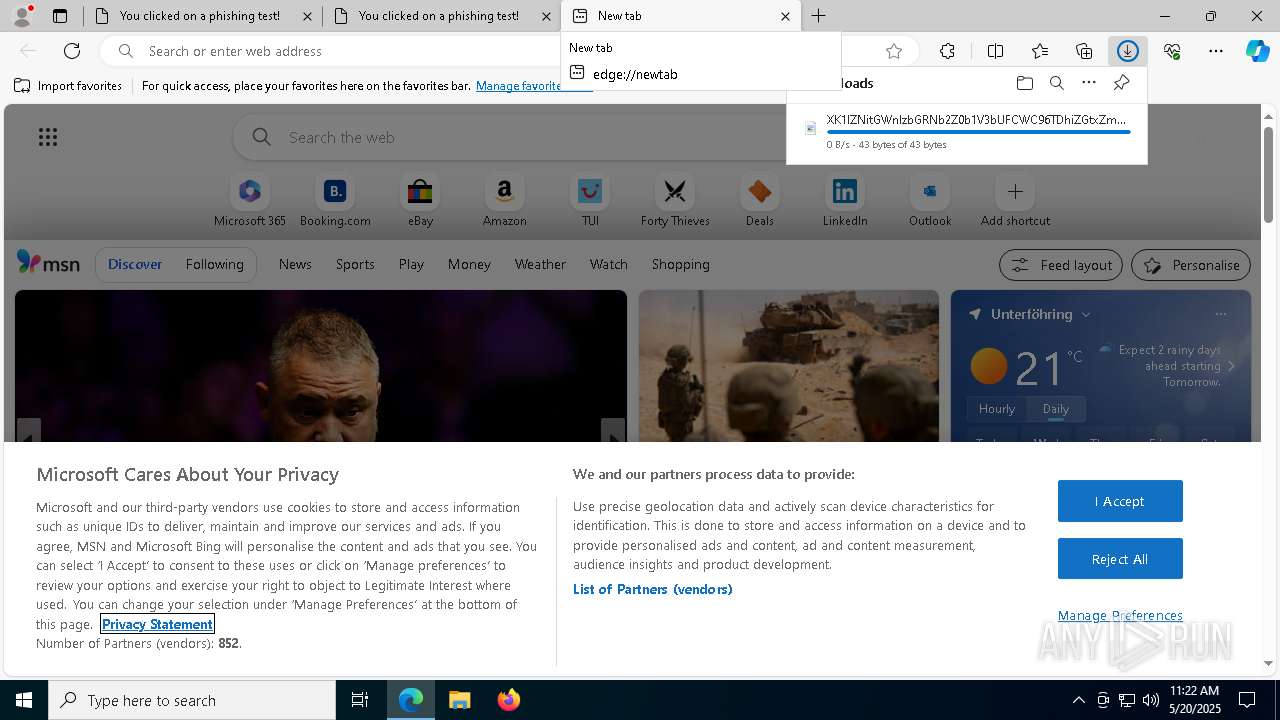
Task: Launch Firefox from the taskbar
Action: 509,700
